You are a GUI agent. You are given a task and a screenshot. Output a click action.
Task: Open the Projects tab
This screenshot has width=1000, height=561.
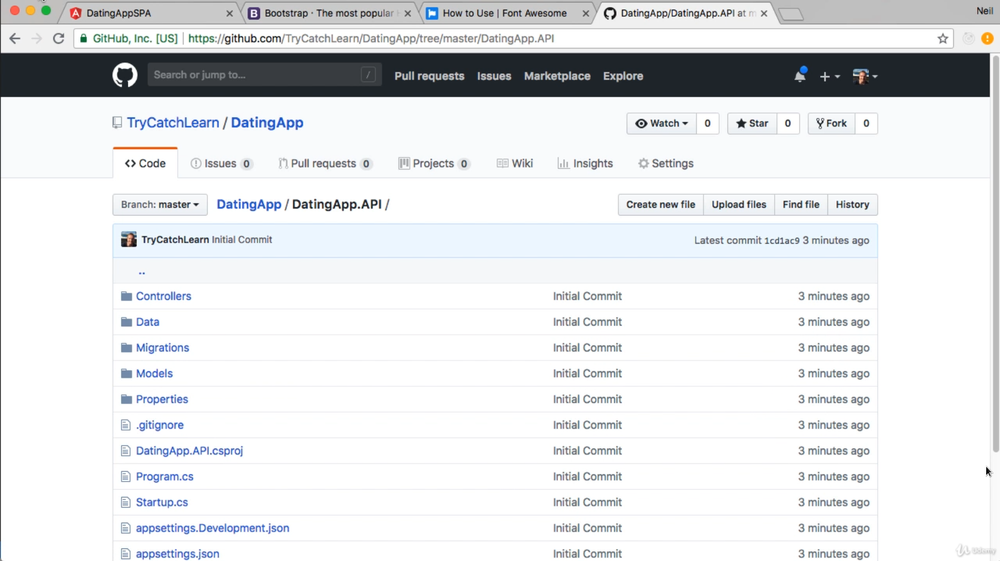point(434,164)
